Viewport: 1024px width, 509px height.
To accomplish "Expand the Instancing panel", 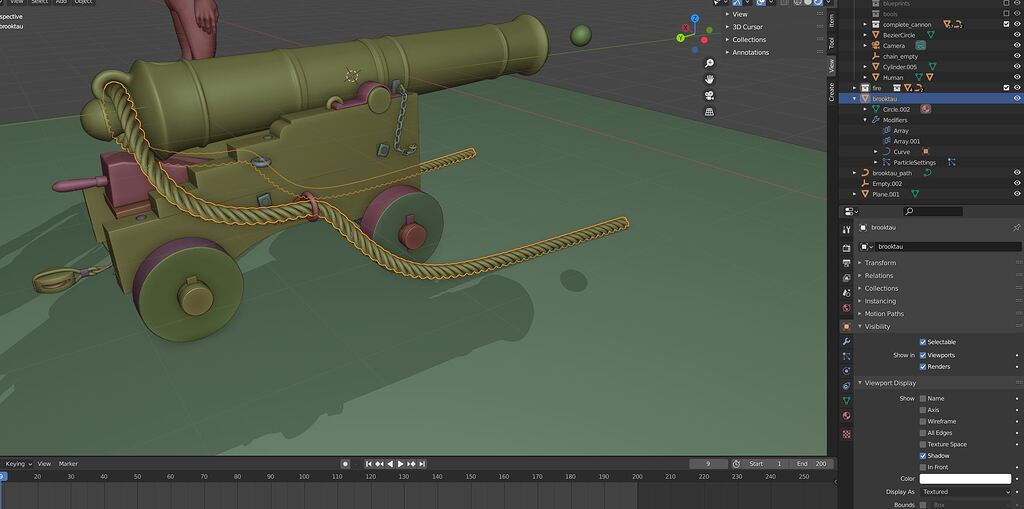I will (x=880, y=301).
